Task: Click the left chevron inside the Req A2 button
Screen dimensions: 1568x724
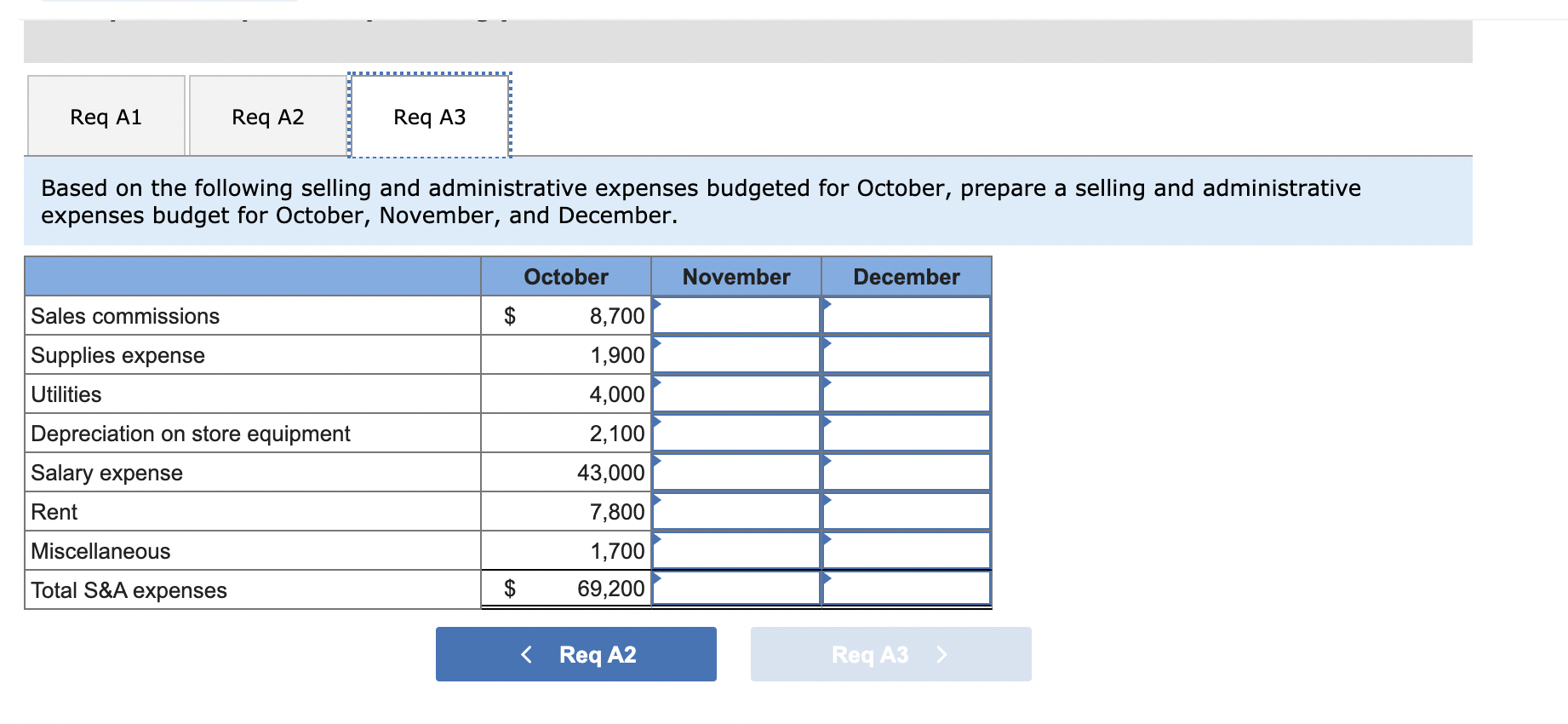Action: pyautogui.click(x=525, y=654)
